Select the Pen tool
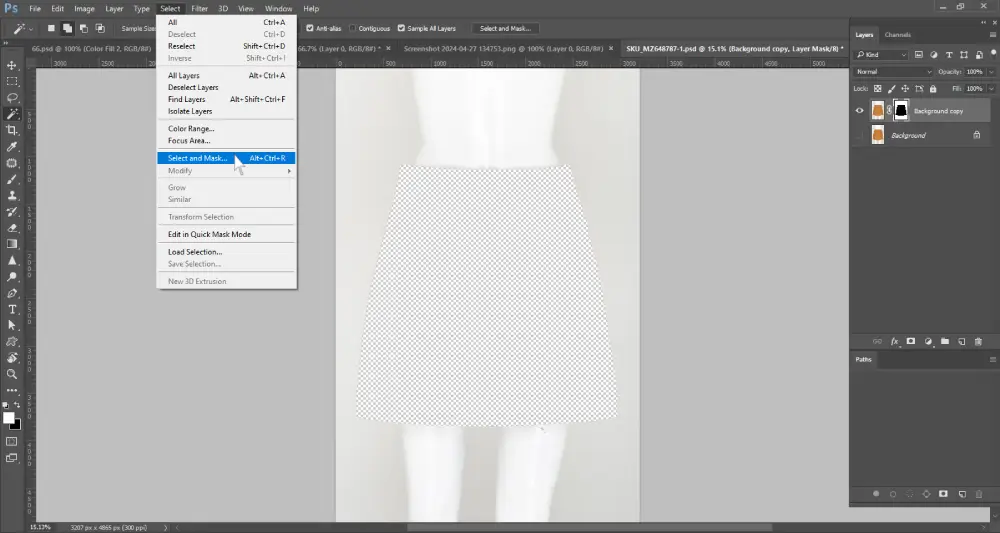 (11, 293)
